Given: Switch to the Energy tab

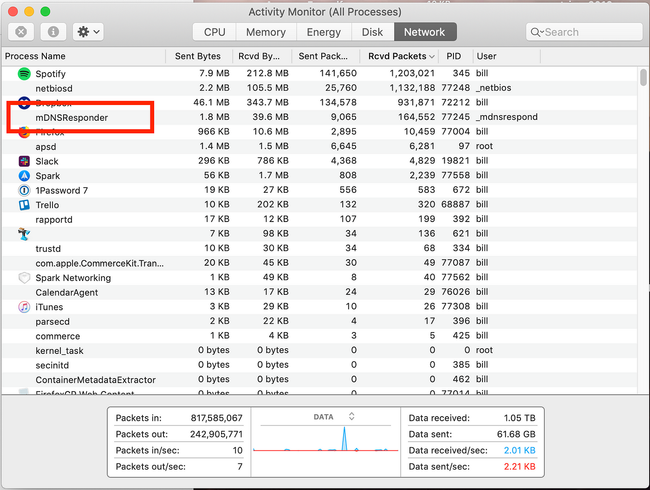Looking at the screenshot, I should (x=322, y=32).
